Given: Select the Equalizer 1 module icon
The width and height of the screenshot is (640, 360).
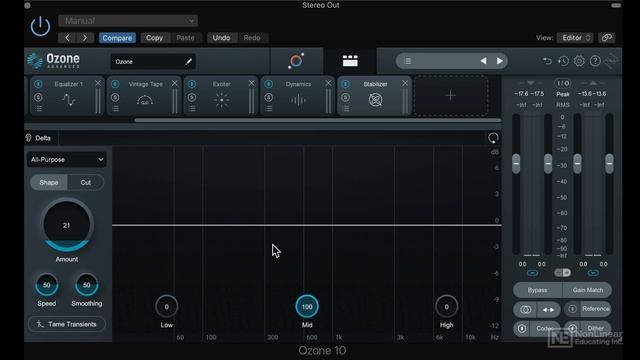Looking at the screenshot, I should (x=69, y=100).
